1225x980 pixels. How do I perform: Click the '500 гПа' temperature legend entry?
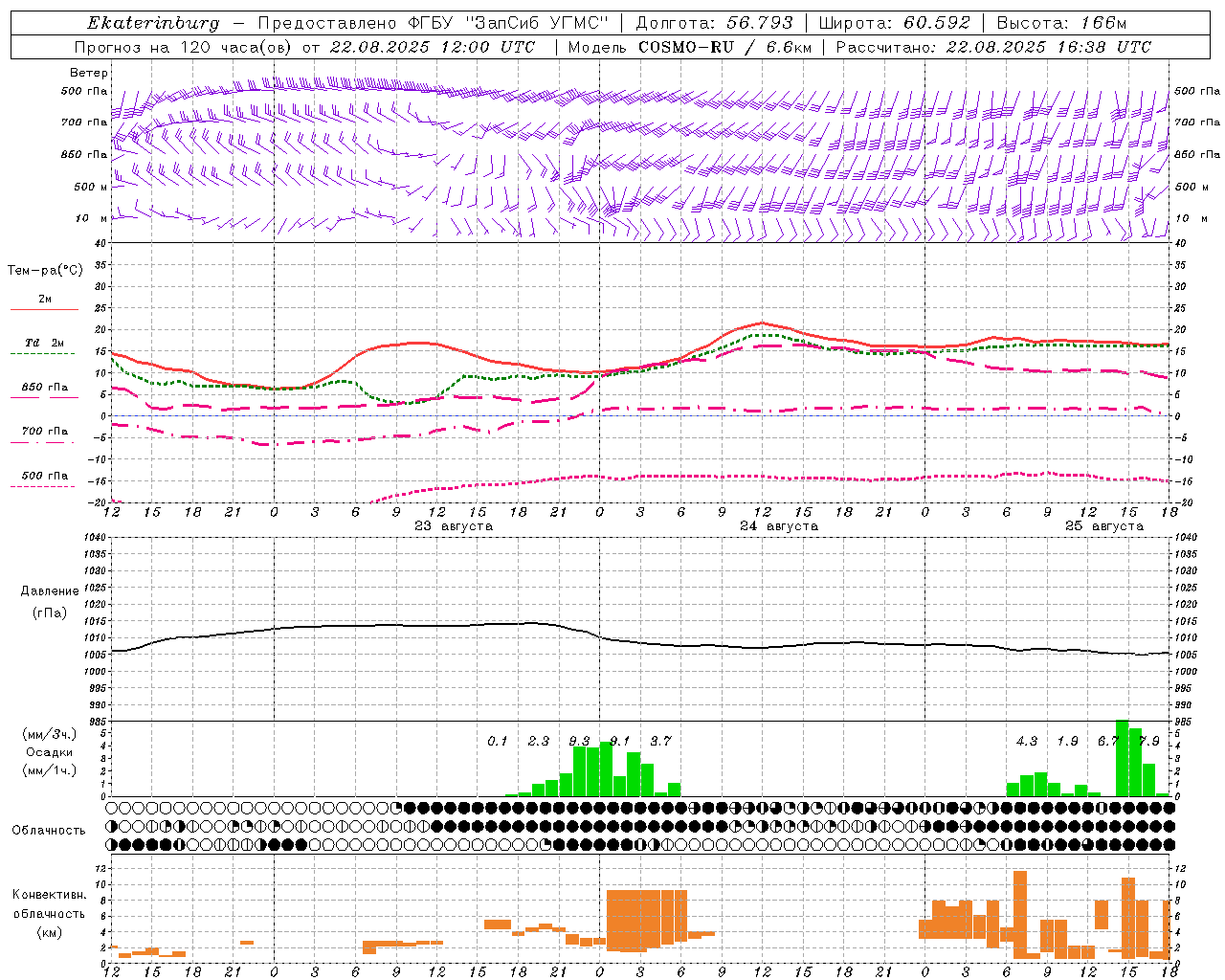(x=45, y=476)
